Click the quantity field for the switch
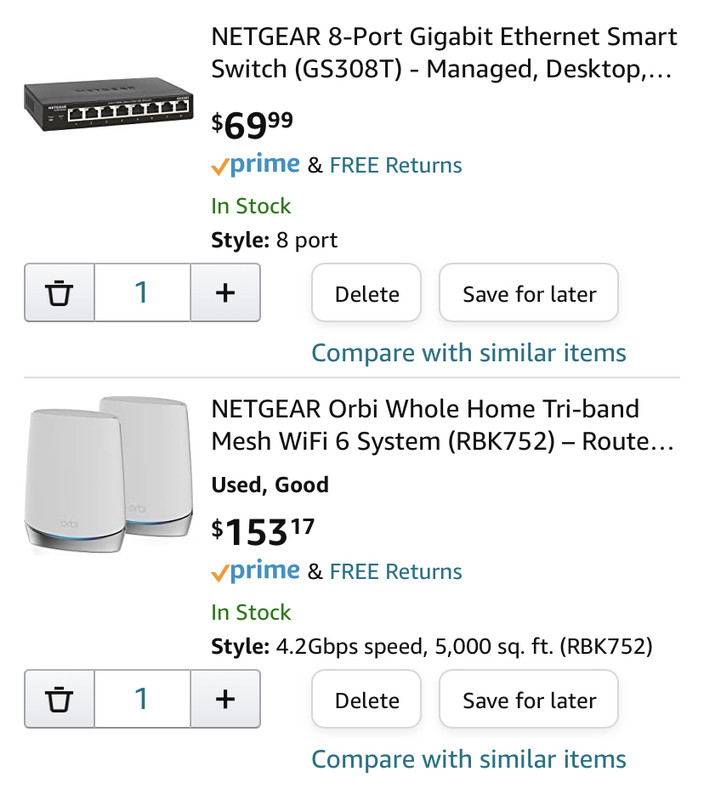The width and height of the screenshot is (704, 800). point(142,293)
